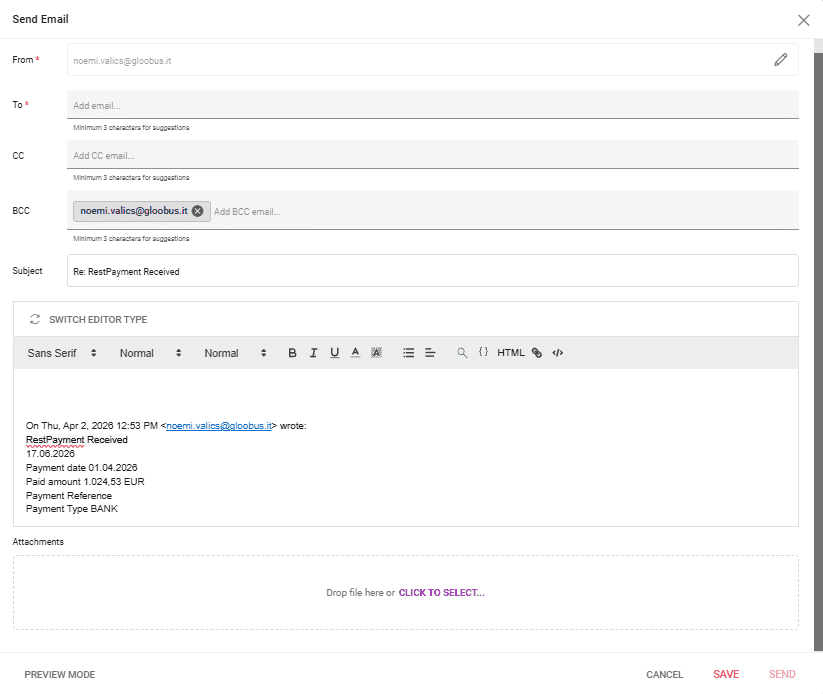Image resolution: width=823 pixels, height=694 pixels.
Task: Expand the Sans Serif font dropdown
Action: pyautogui.click(x=62, y=353)
